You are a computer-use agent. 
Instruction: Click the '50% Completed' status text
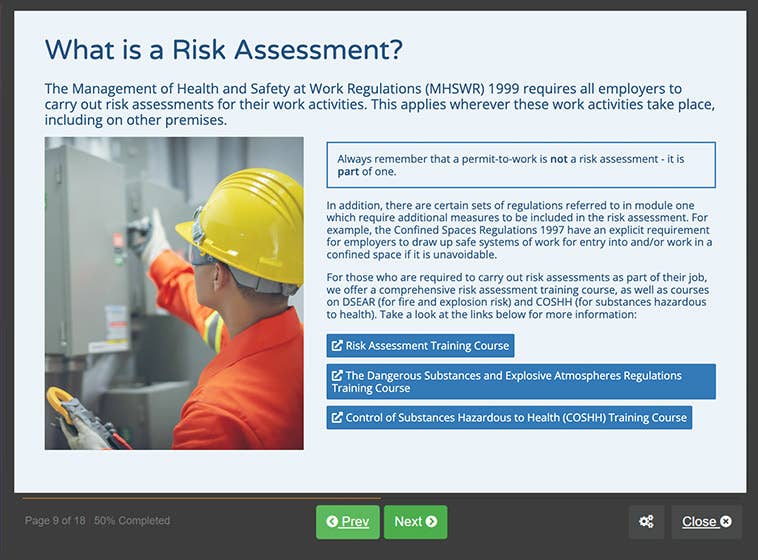tap(132, 521)
